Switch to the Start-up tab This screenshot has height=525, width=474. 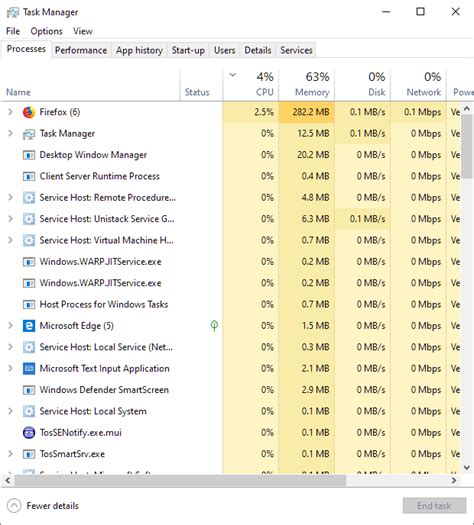[188, 51]
